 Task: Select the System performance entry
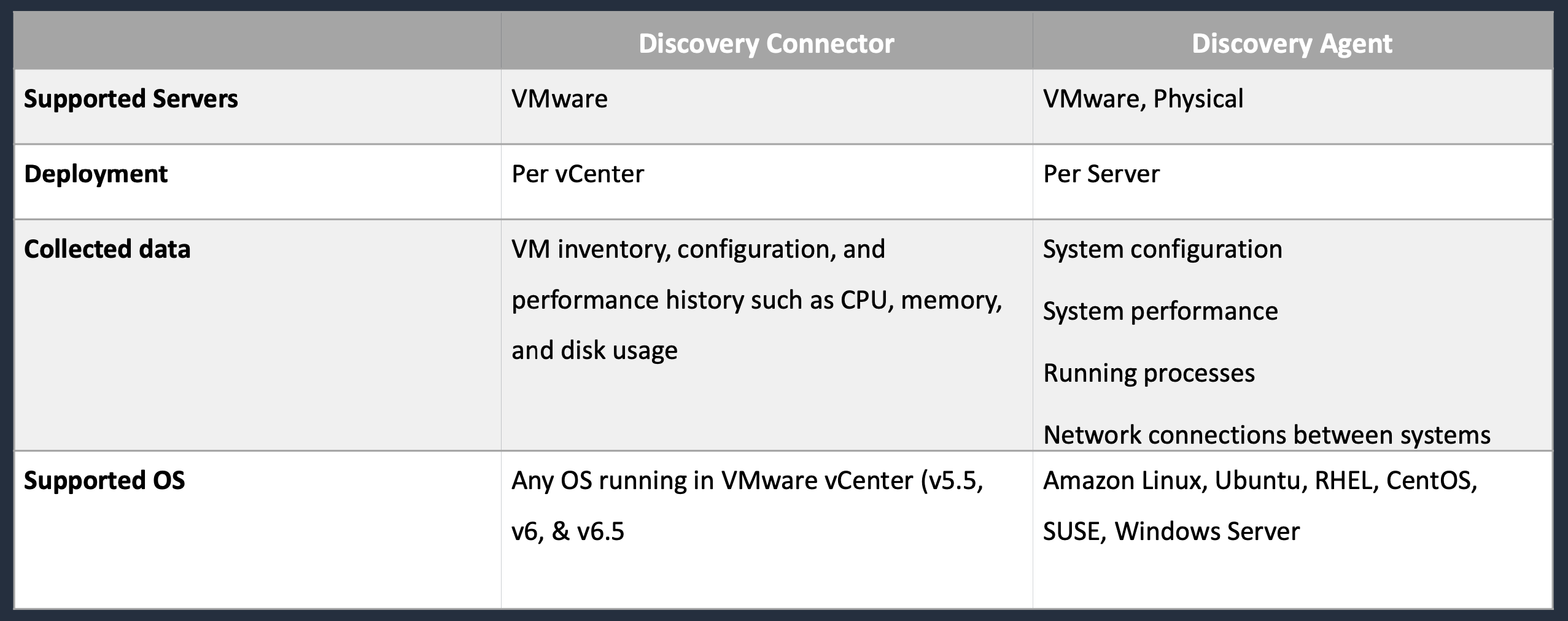click(1160, 311)
